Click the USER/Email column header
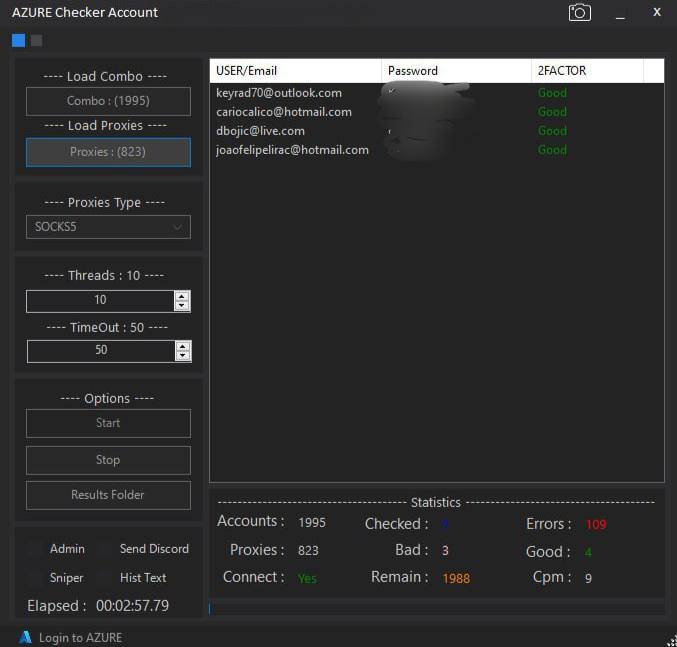 [295, 71]
